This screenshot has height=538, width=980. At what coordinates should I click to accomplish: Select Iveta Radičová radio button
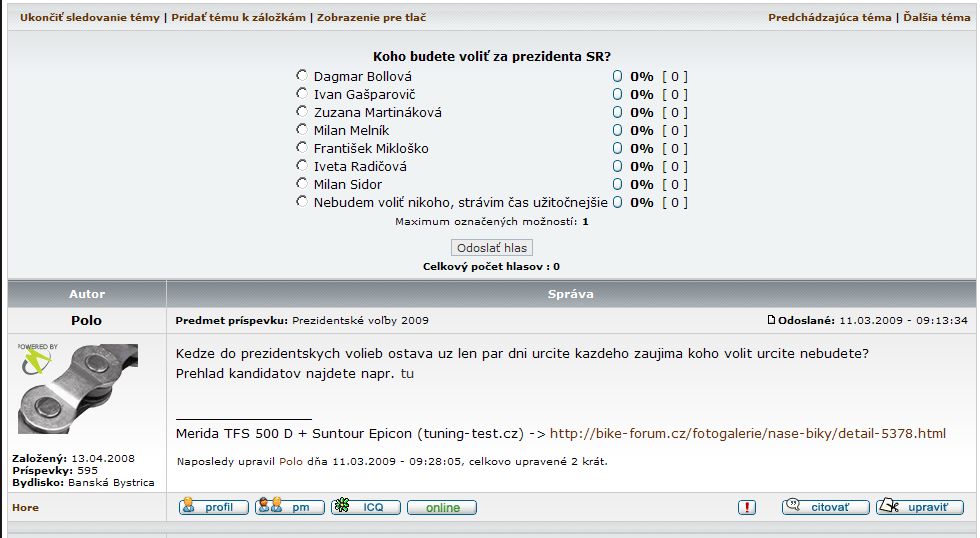302,166
